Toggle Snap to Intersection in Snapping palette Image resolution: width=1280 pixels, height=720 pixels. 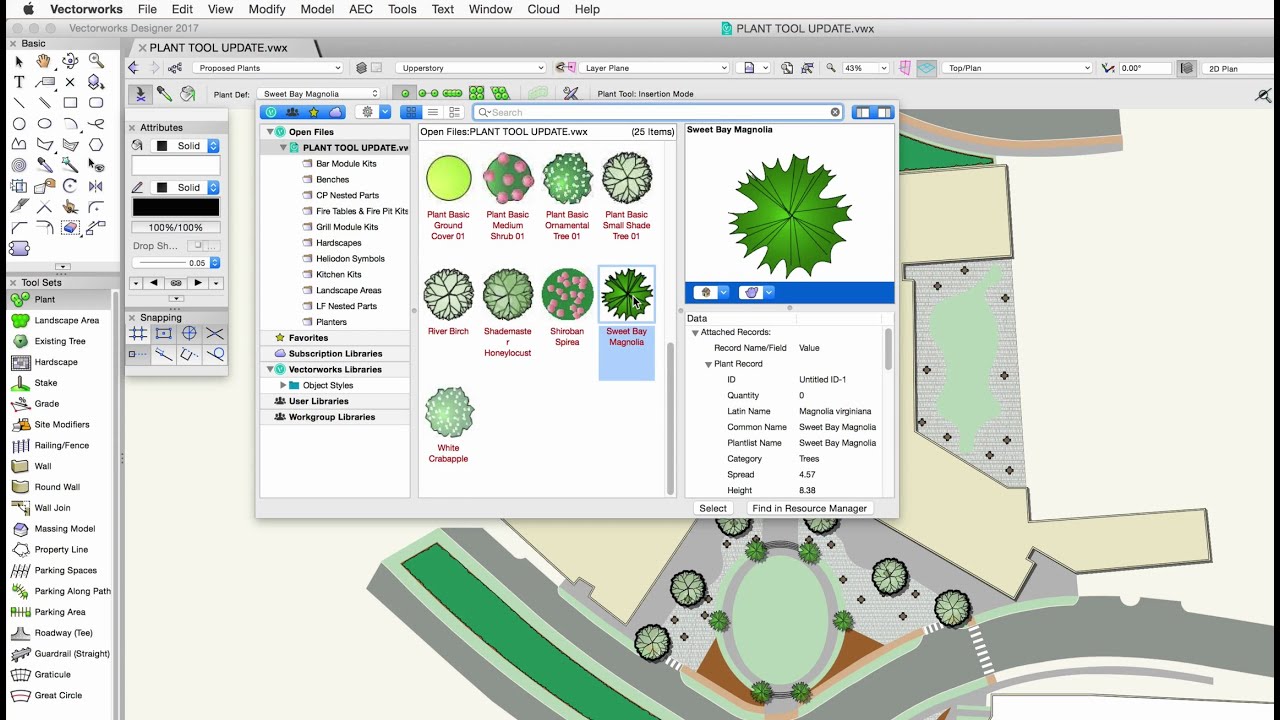click(x=215, y=334)
